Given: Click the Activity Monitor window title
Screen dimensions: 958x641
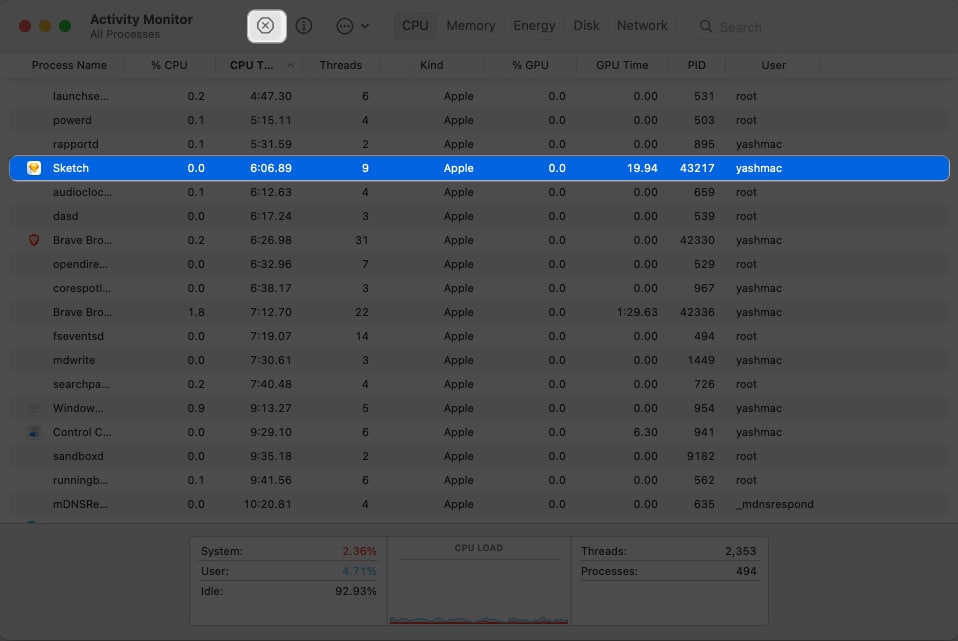Looking at the screenshot, I should coord(141,20).
